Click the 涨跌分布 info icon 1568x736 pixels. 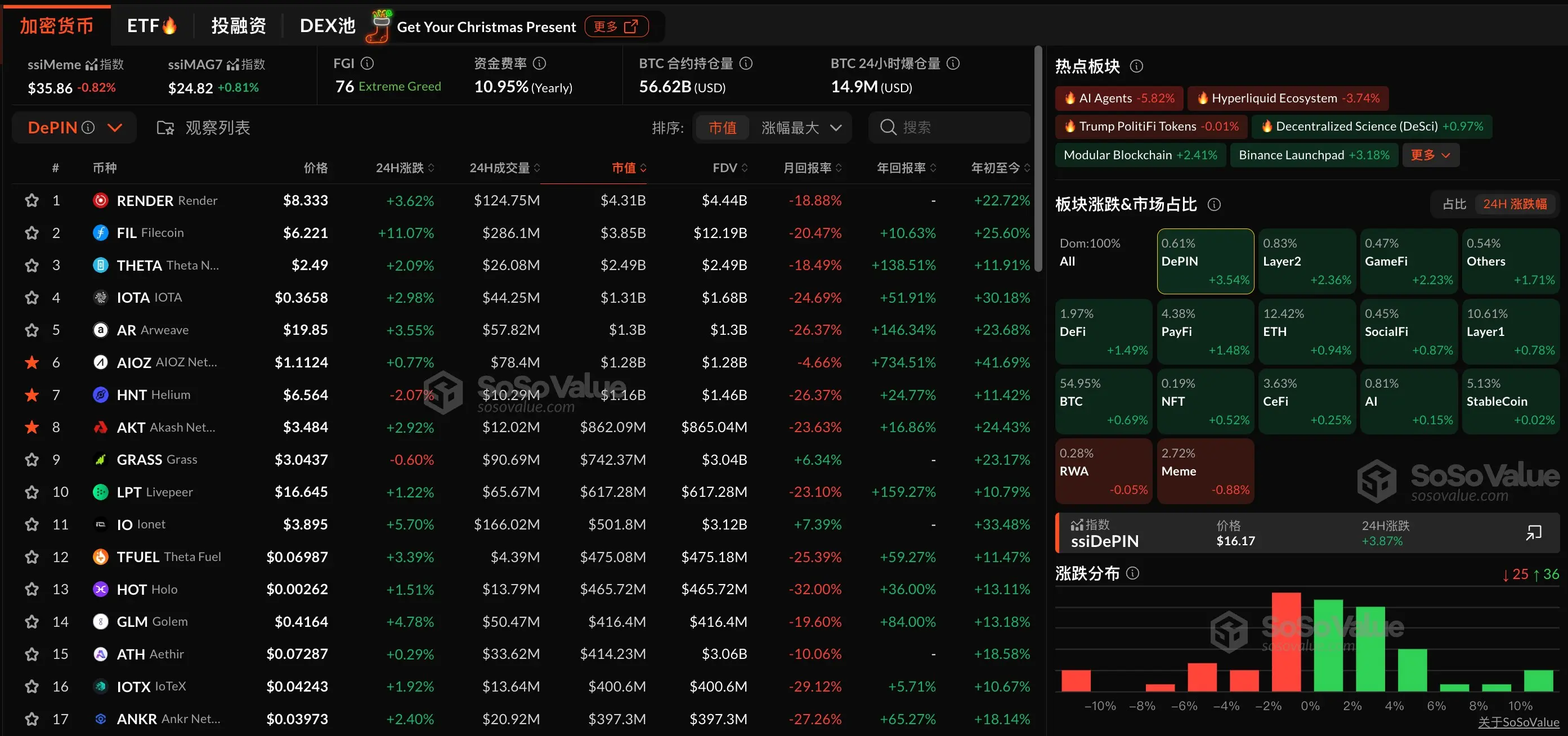[1134, 573]
